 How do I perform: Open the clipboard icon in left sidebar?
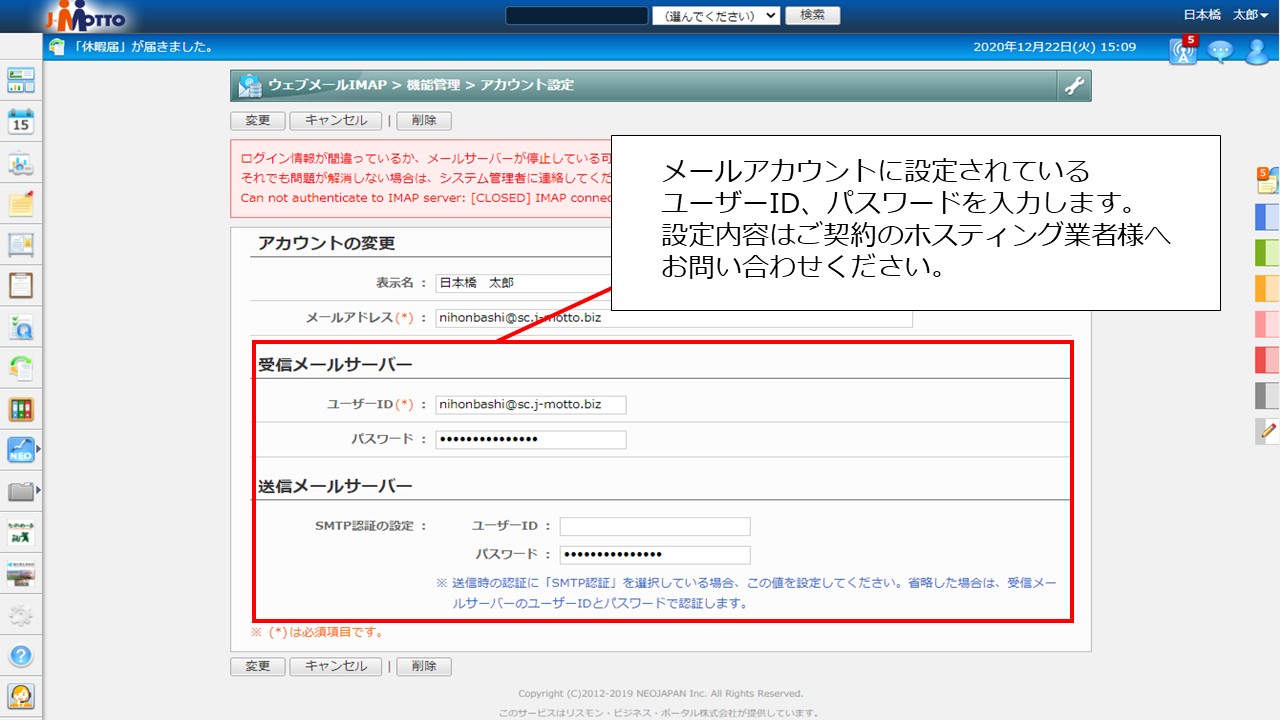[x=21, y=285]
